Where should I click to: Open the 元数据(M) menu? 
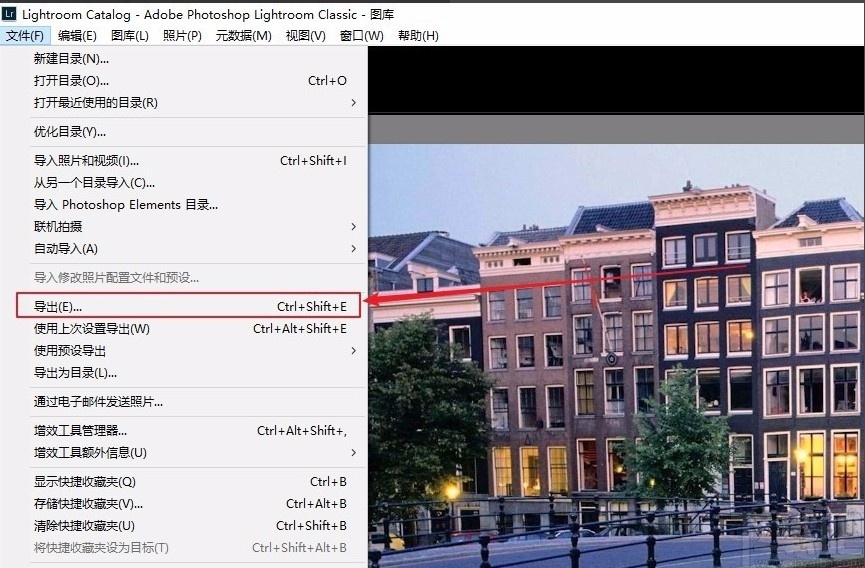243,36
